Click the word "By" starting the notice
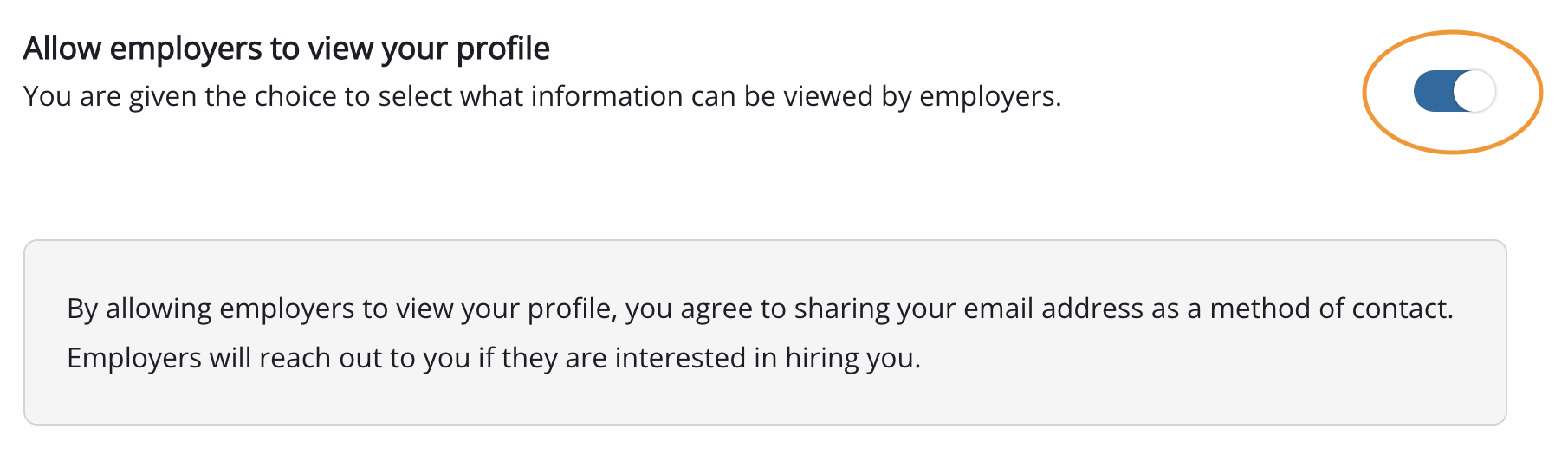This screenshot has height=468, width=1568. [x=82, y=309]
